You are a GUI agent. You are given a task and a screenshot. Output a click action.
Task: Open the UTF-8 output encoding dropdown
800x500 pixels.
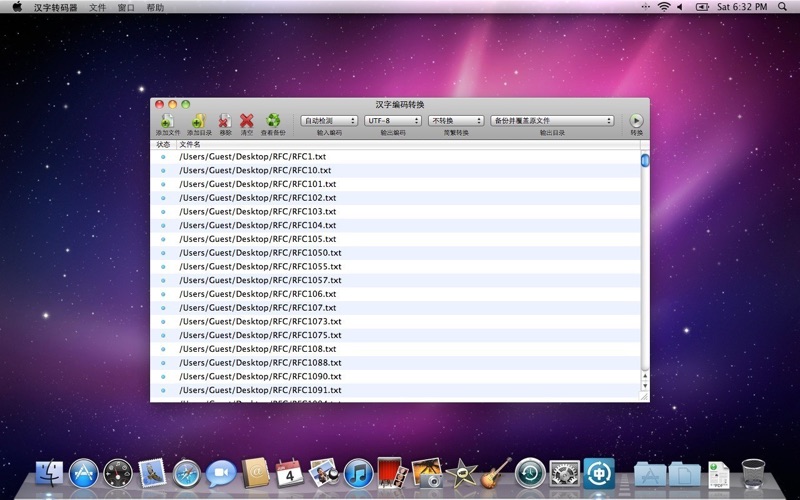click(392, 121)
